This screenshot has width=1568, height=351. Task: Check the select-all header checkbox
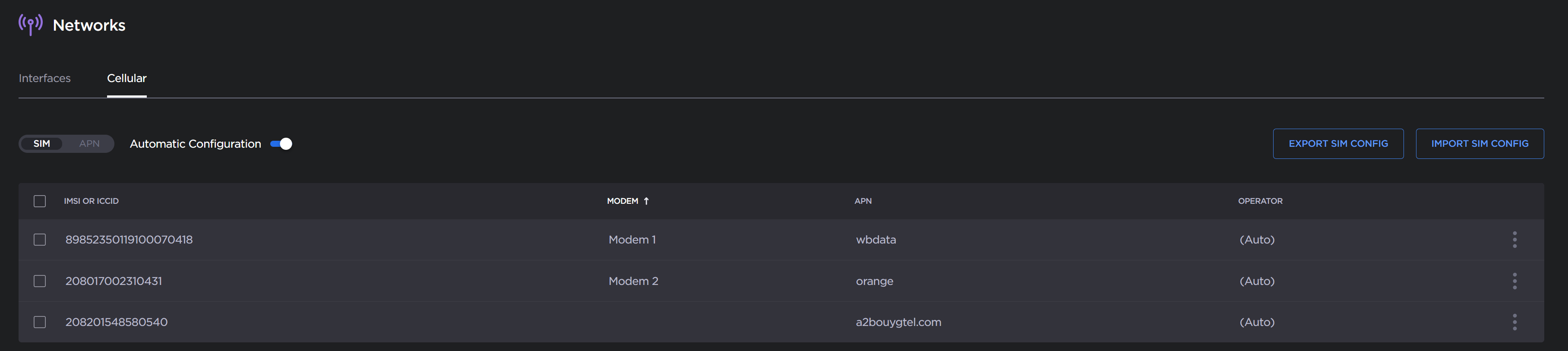click(40, 201)
